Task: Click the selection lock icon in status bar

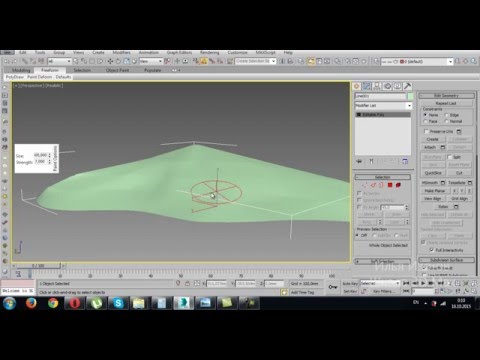Action: [x=187, y=283]
